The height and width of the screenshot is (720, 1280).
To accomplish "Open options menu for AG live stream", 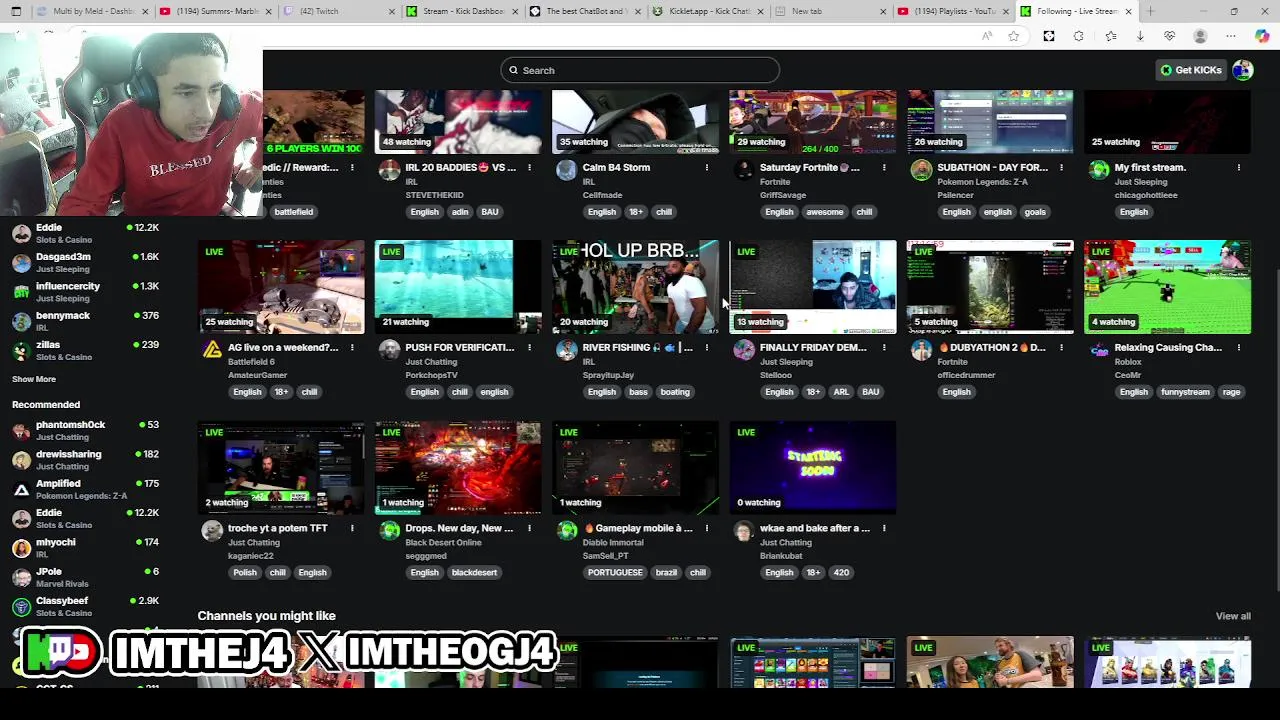I will pyautogui.click(x=352, y=348).
